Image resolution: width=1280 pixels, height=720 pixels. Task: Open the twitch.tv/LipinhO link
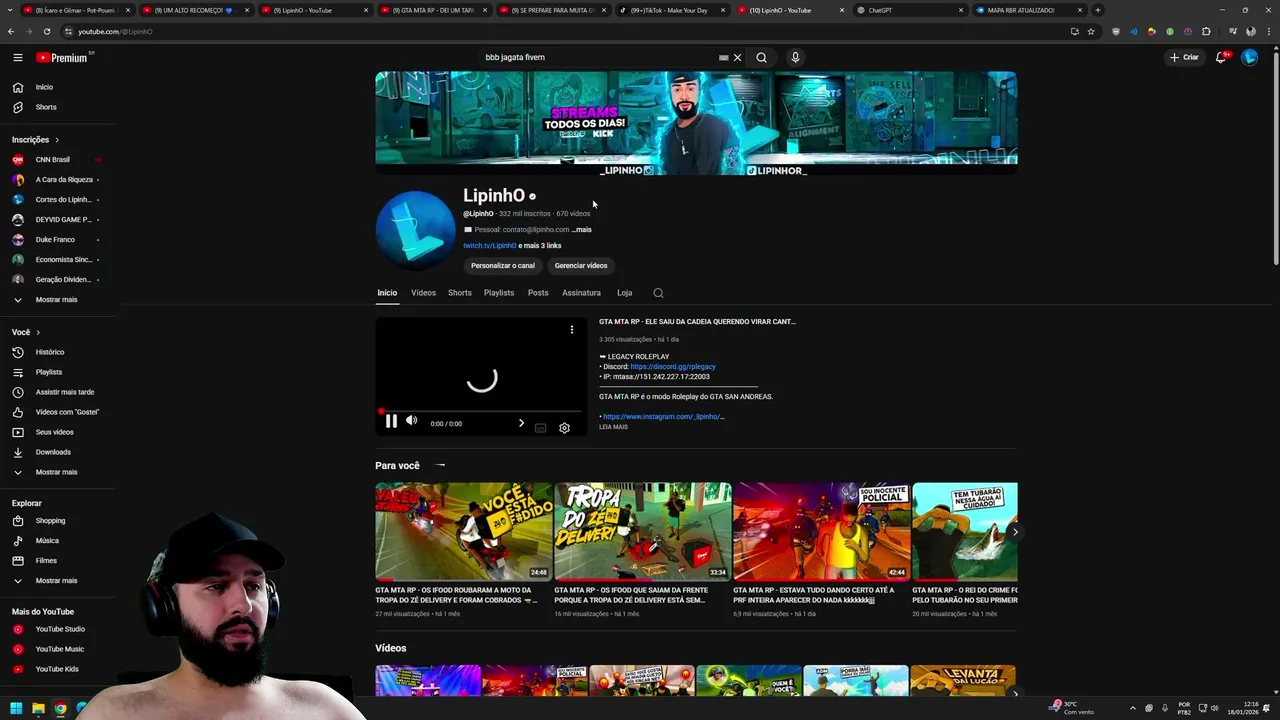[490, 245]
